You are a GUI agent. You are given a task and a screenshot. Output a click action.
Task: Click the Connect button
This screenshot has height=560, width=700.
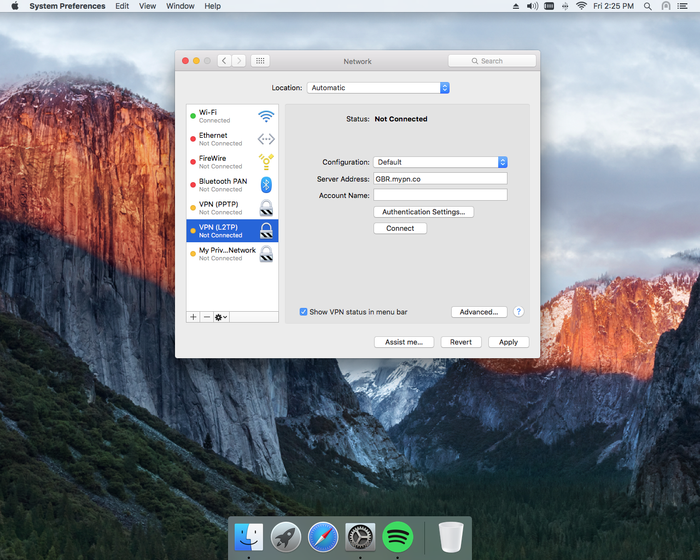point(400,228)
